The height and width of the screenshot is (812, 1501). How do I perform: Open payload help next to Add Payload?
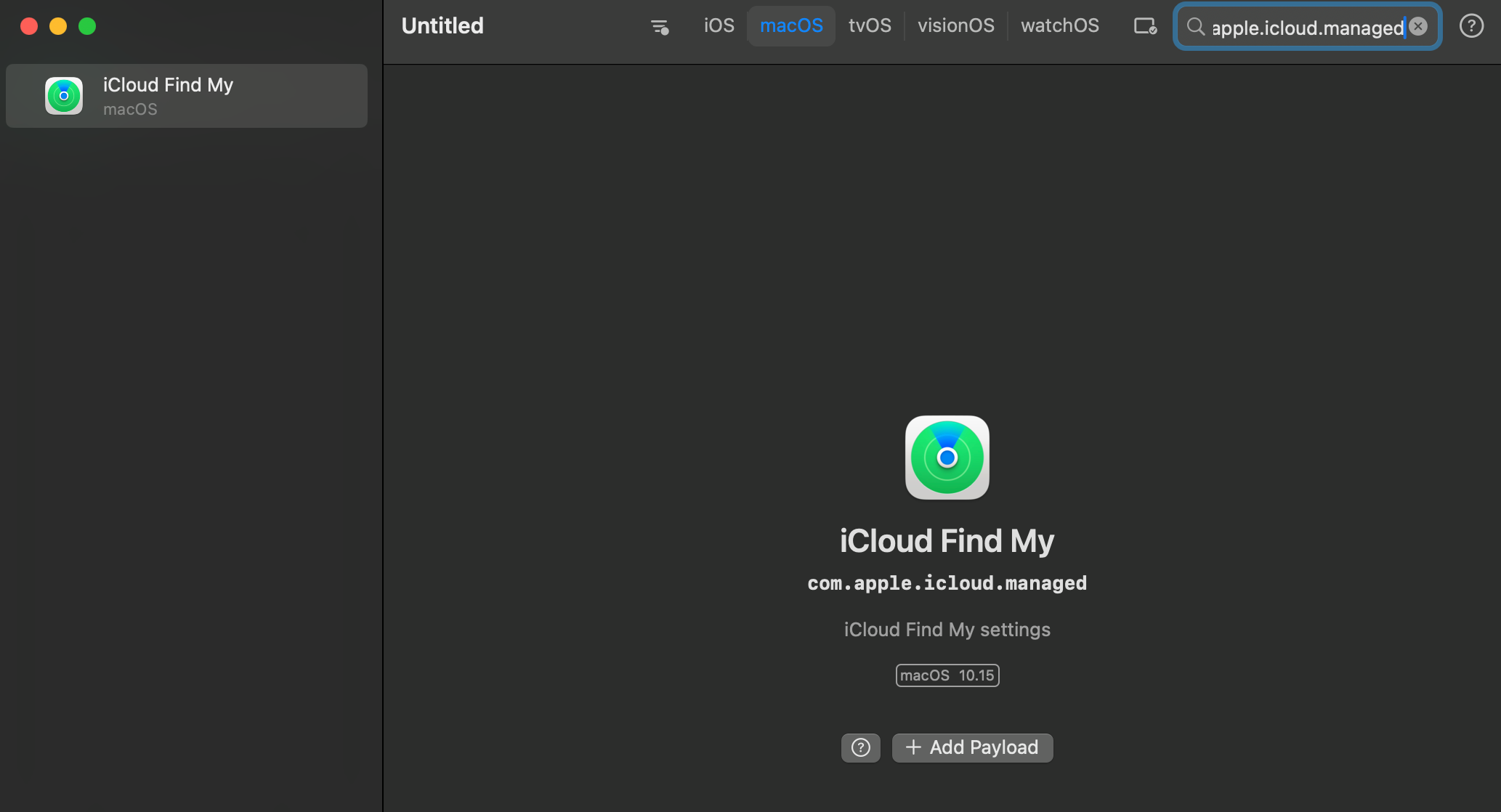(x=860, y=747)
